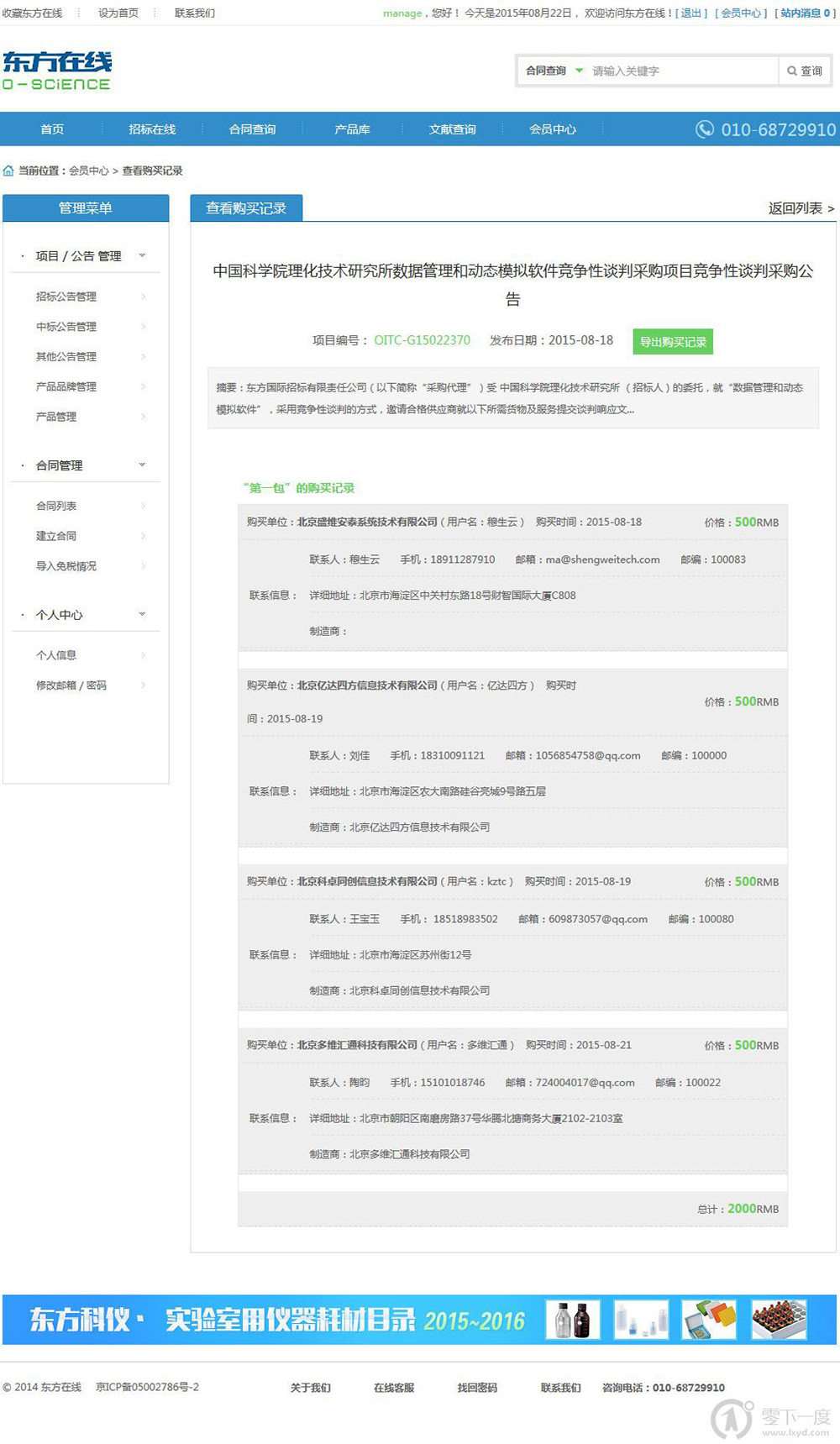Click the home icon beside 当前位置
This screenshot has width=840, height=1444.
pyautogui.click(x=8, y=171)
